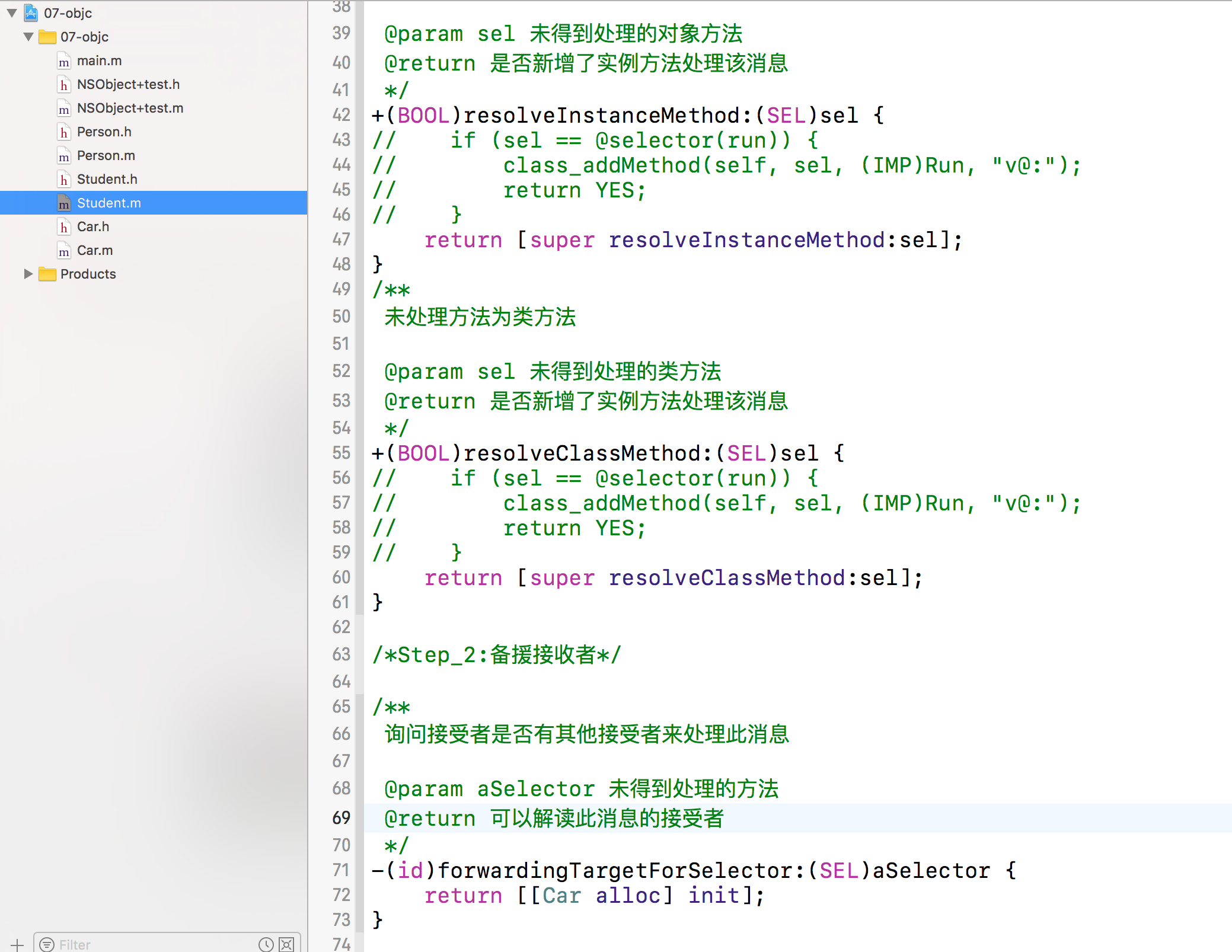
Task: Click the Person.h header file icon
Action: pos(64,132)
